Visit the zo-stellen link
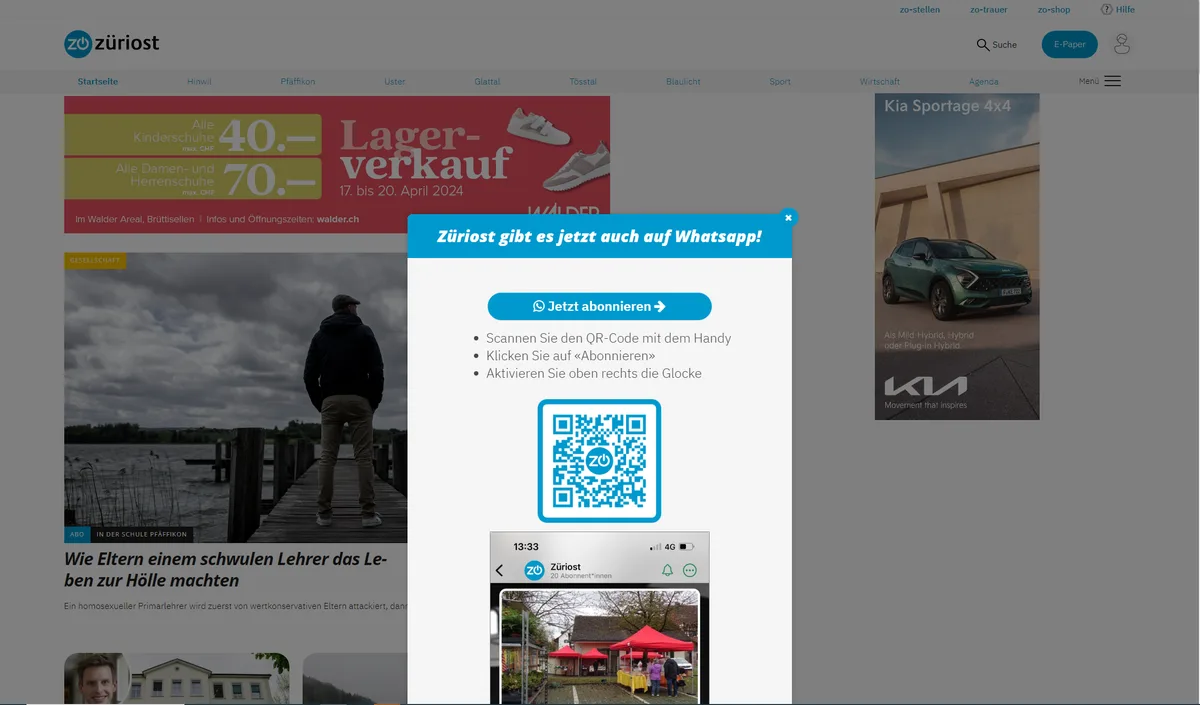This screenshot has height=705, width=1200. [920, 10]
